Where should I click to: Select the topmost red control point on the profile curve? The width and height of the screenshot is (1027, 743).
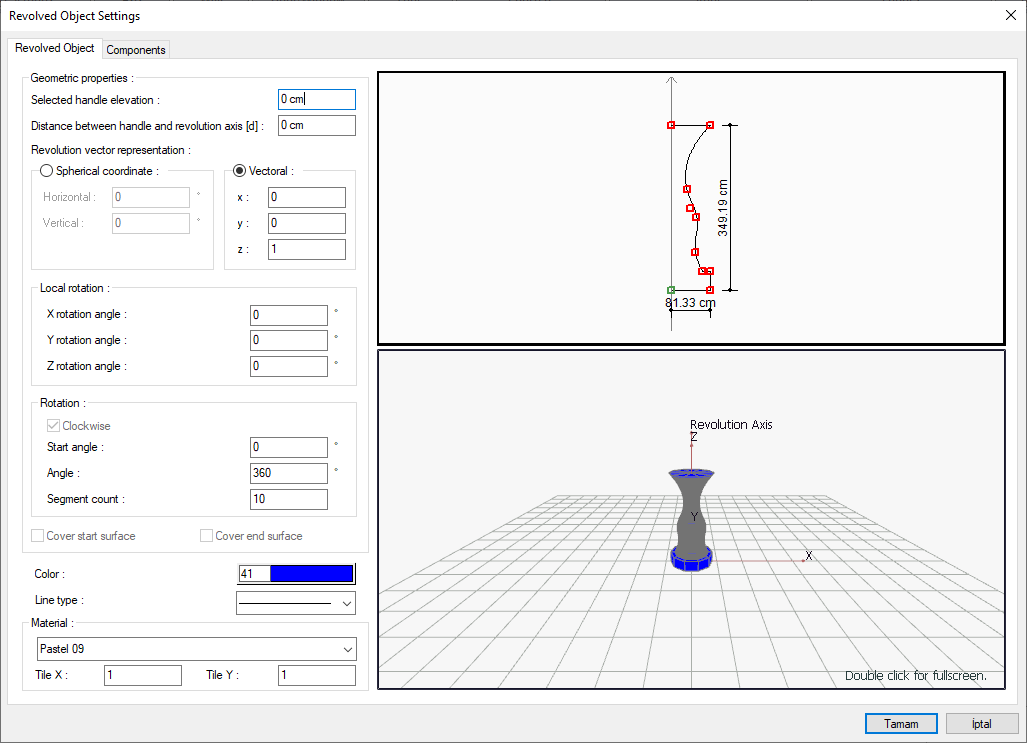pos(671,125)
